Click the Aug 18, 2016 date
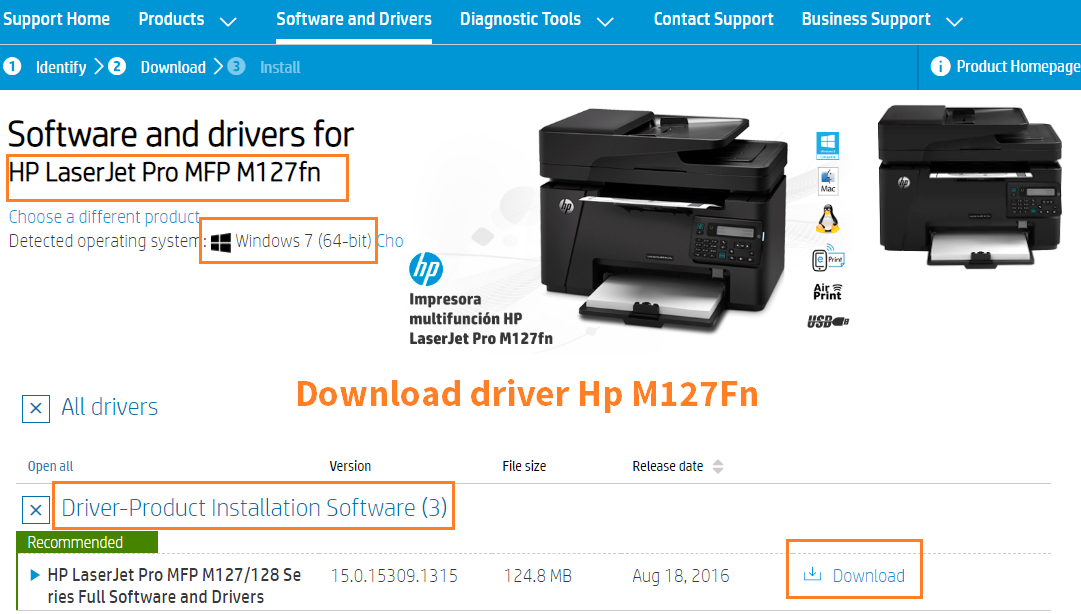Image resolution: width=1081 pixels, height=614 pixels. coord(680,576)
